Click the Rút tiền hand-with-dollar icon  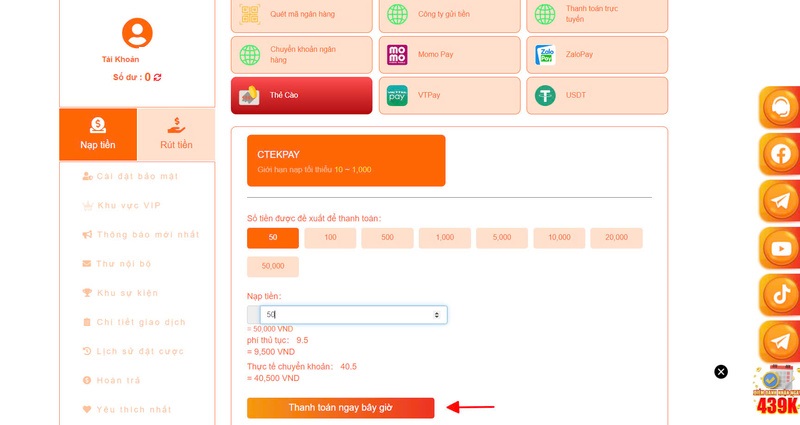tap(176, 125)
